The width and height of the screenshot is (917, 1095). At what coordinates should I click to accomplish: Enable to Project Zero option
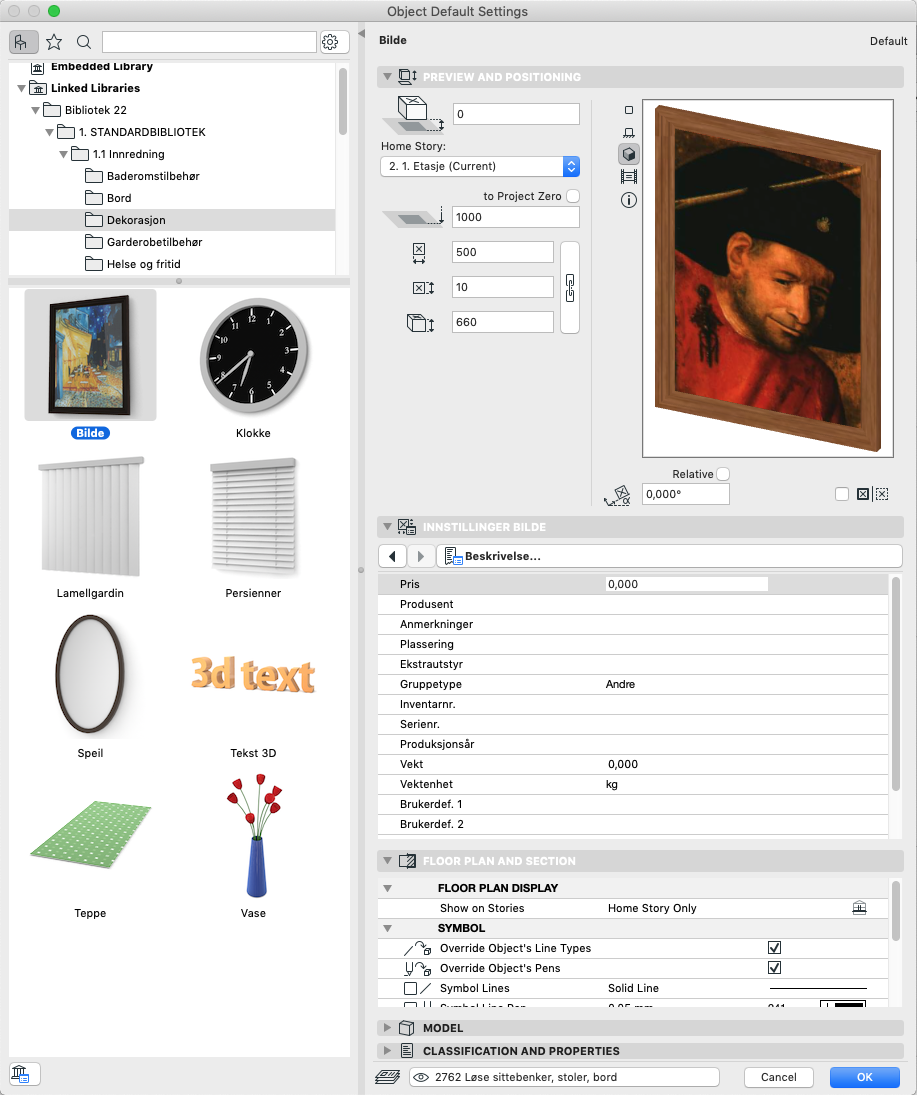[573, 196]
